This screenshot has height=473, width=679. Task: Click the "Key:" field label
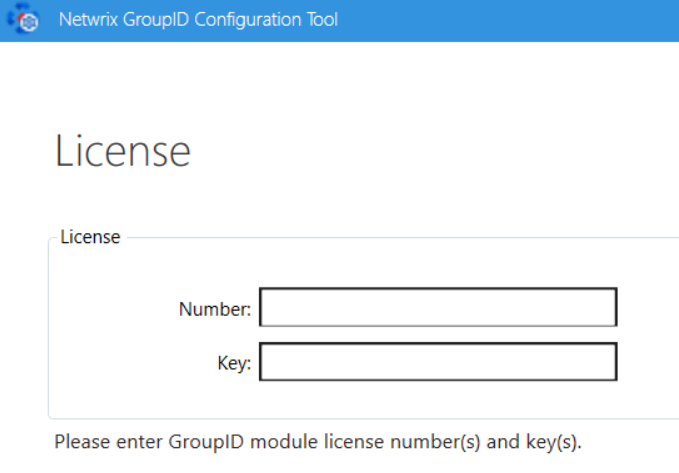(x=234, y=363)
